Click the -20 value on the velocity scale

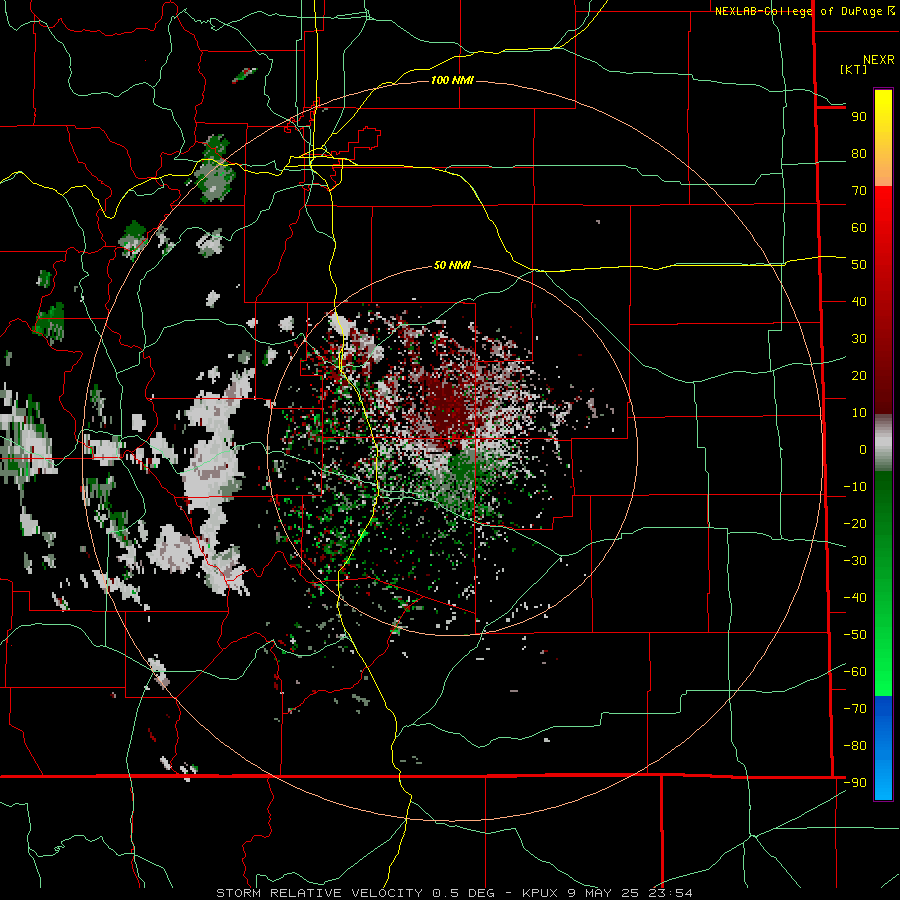click(855, 524)
